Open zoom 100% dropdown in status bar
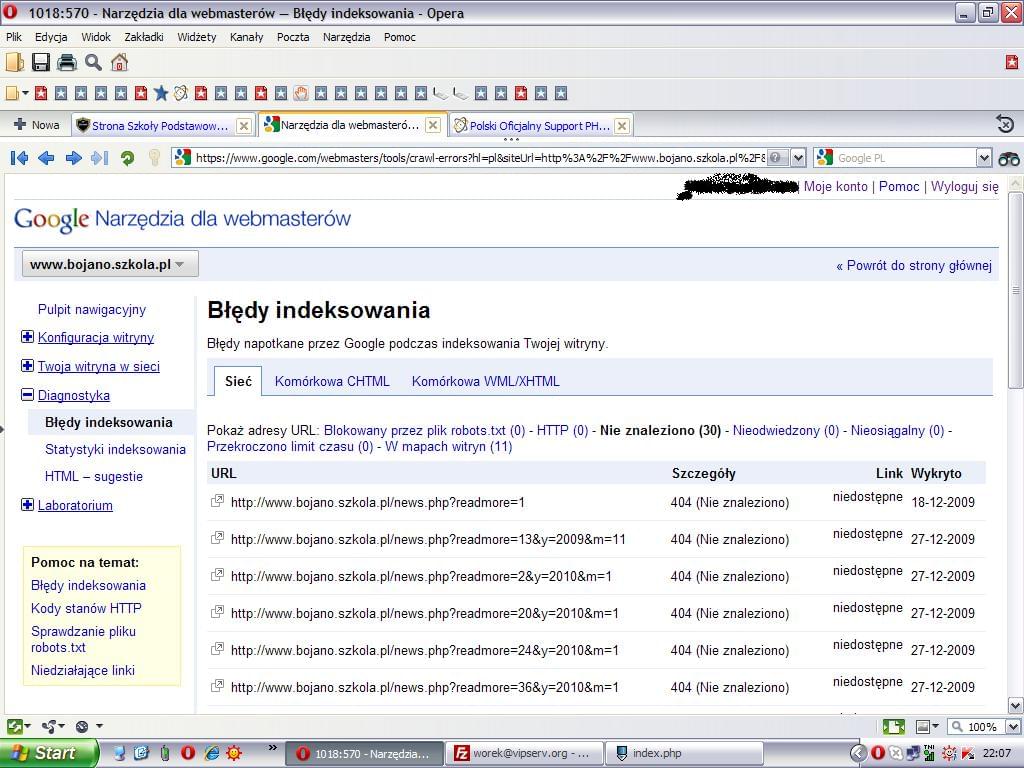The width and height of the screenshot is (1024, 768). [1013, 726]
